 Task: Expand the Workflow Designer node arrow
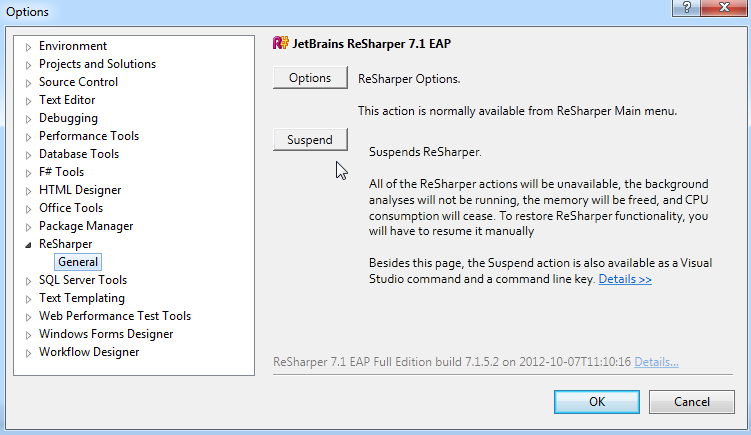[28, 353]
